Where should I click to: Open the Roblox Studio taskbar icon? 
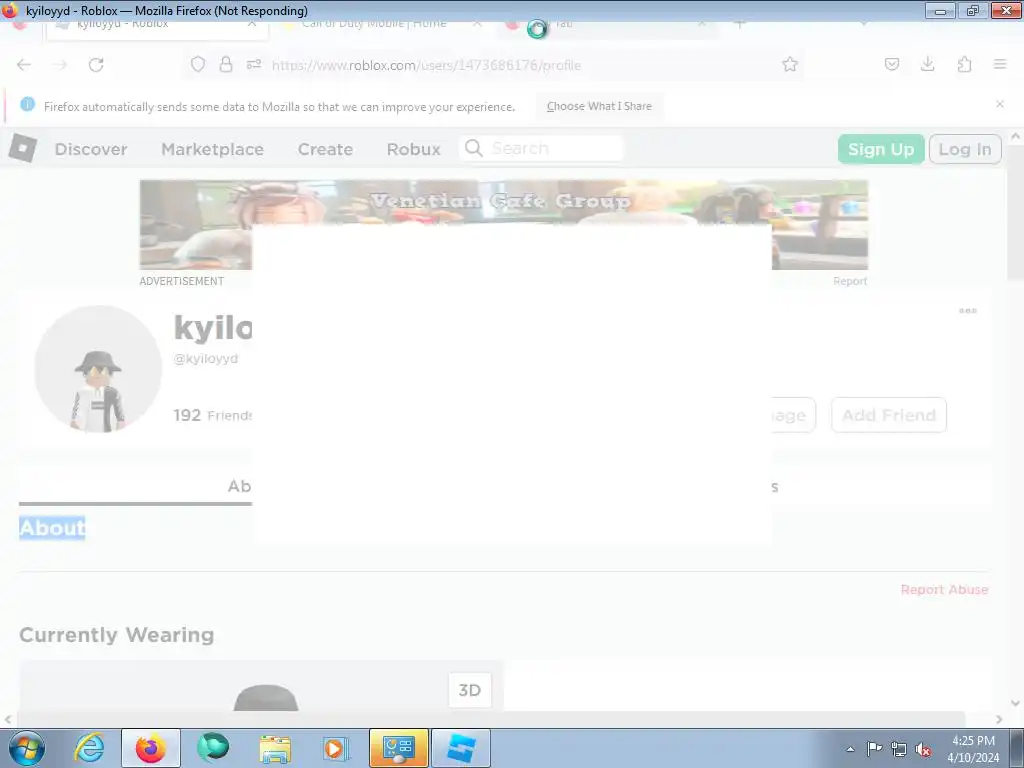pyautogui.click(x=461, y=748)
